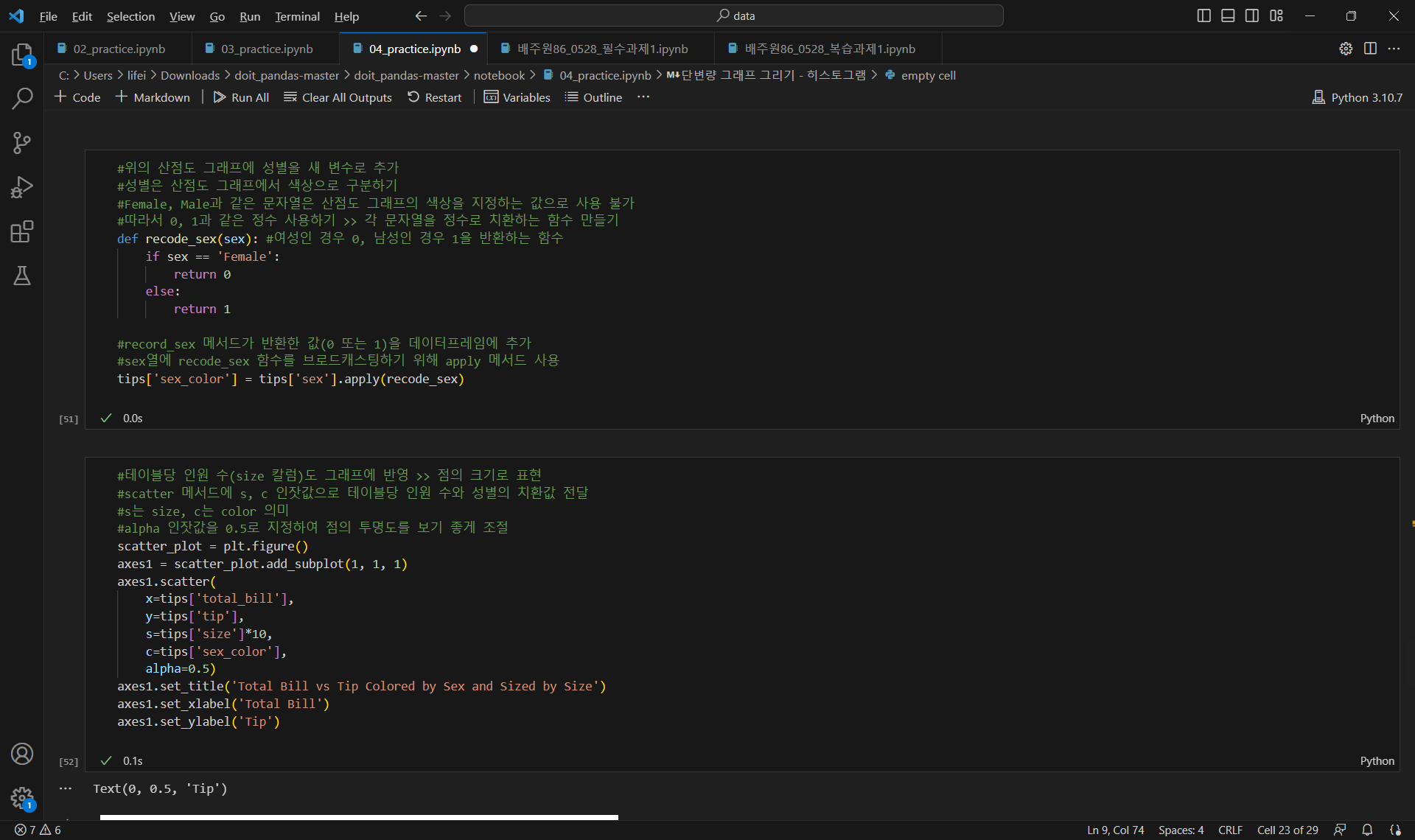
Task: Open the Testing flask icon
Action: tap(22, 276)
